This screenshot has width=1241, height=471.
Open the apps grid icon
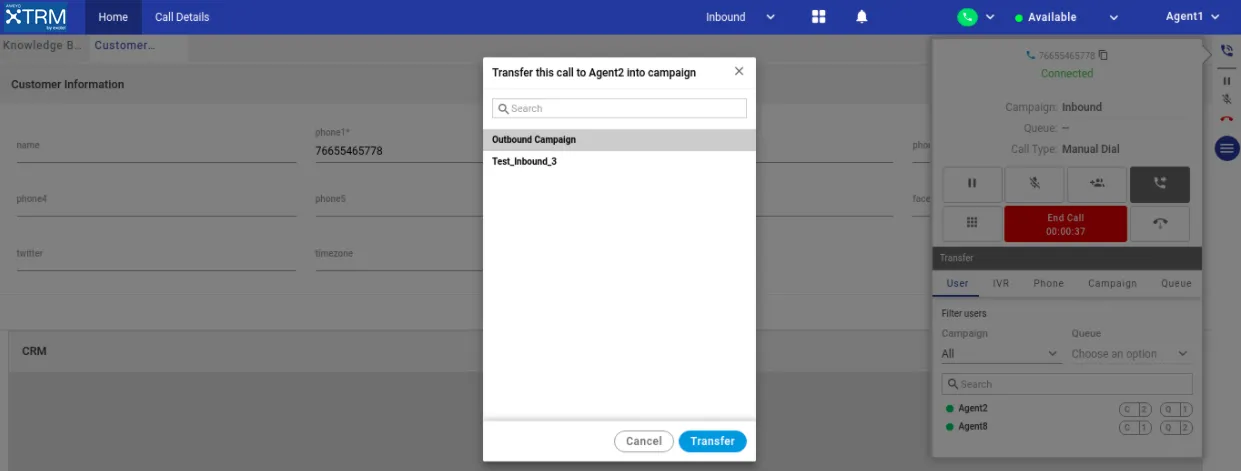[819, 17]
